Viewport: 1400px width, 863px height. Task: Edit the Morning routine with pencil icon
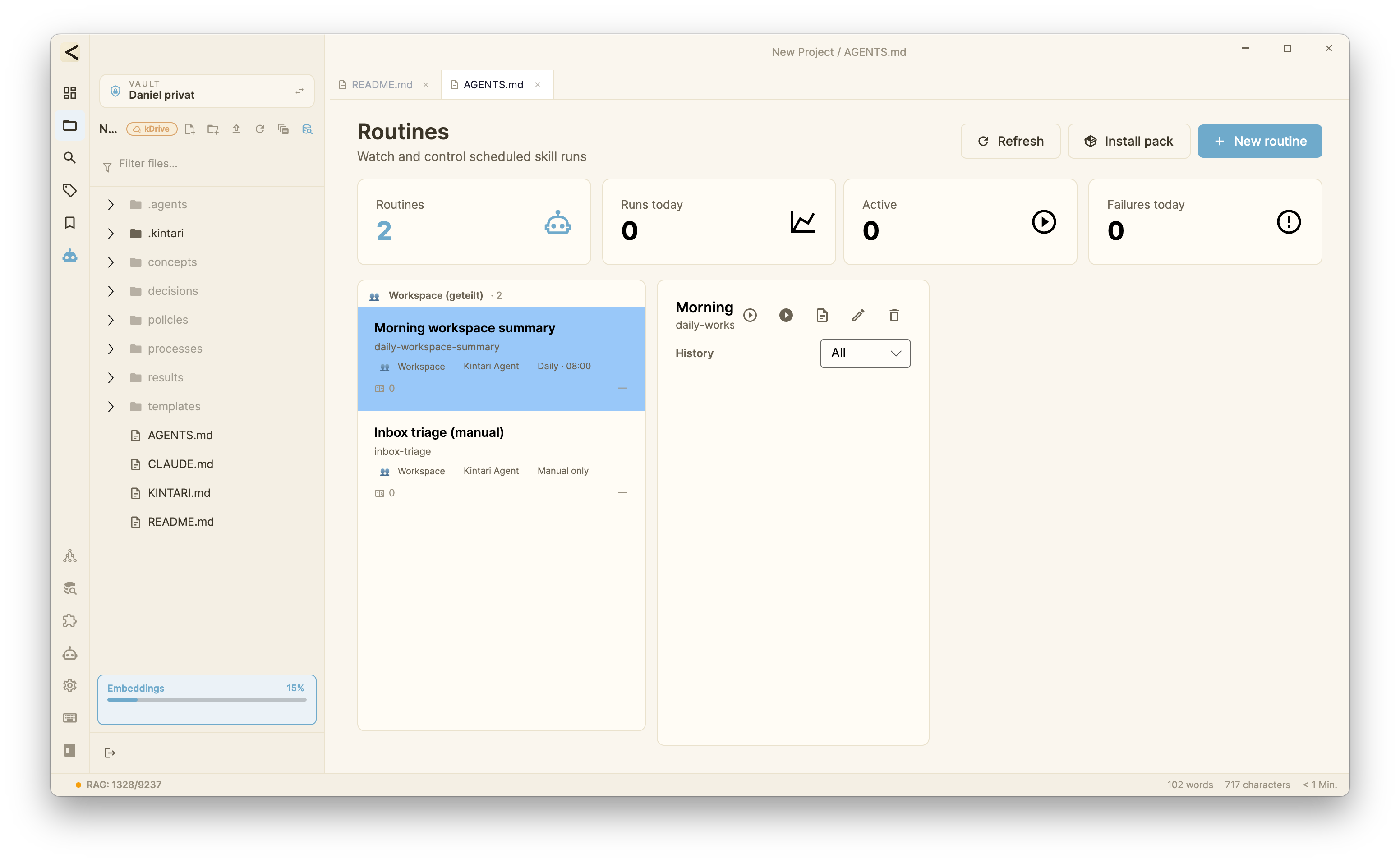pos(858,315)
